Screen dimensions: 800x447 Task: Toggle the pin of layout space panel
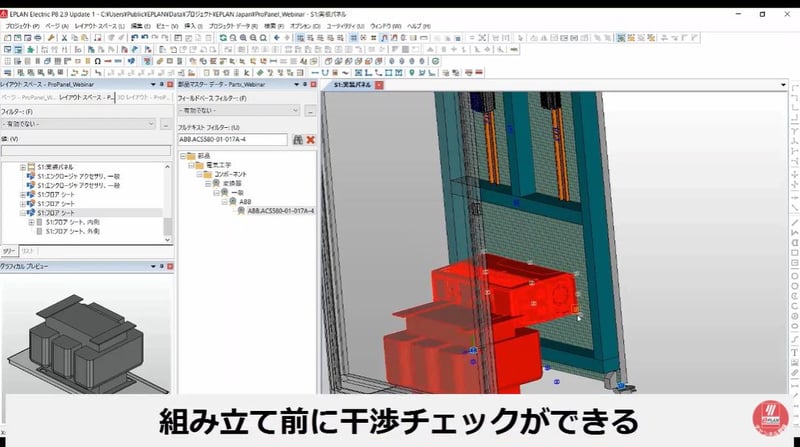pyautogui.click(x=162, y=84)
